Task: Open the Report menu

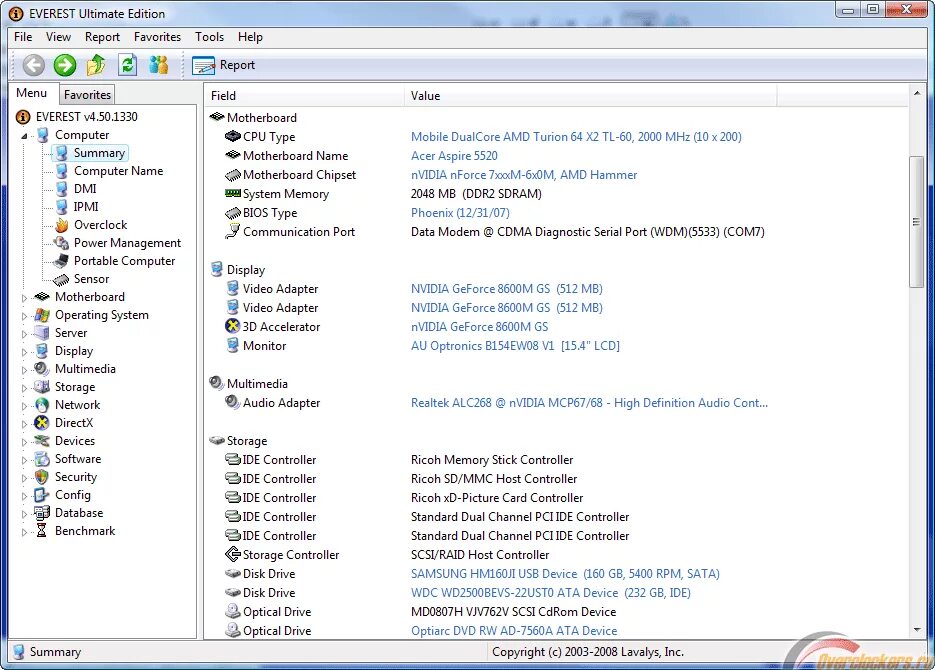Action: coord(102,37)
